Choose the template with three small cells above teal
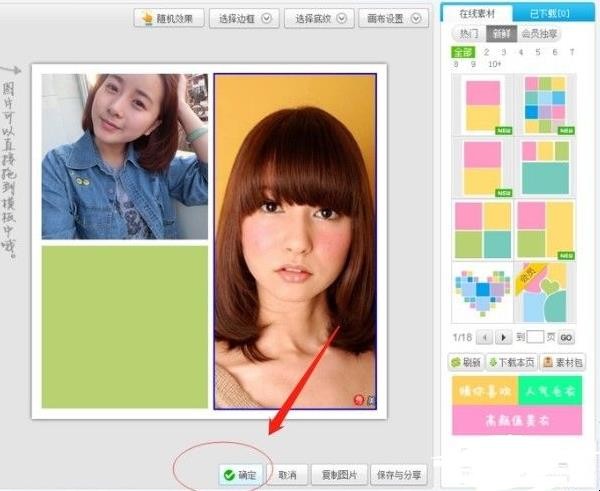 (x=545, y=168)
